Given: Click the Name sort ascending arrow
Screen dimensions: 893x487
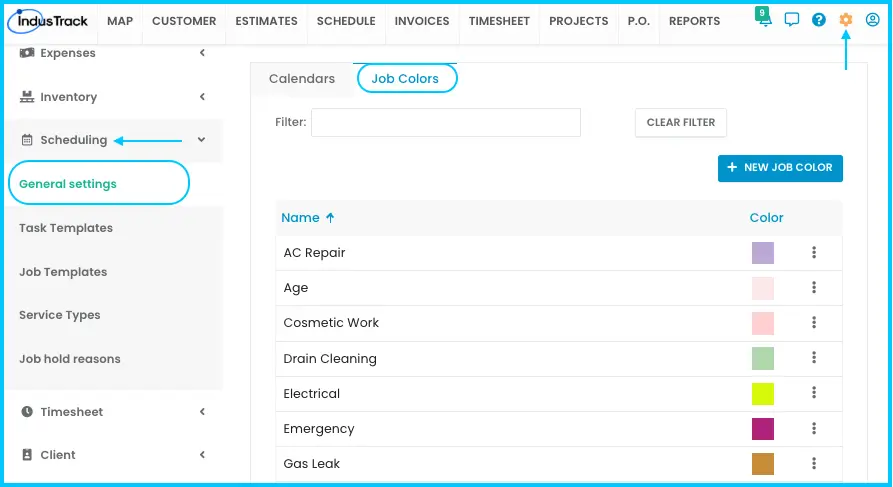Looking at the screenshot, I should tap(330, 218).
